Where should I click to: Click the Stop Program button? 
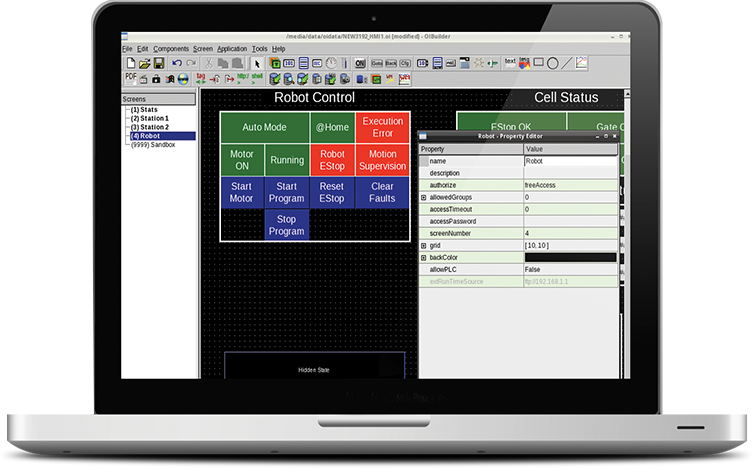click(x=286, y=225)
